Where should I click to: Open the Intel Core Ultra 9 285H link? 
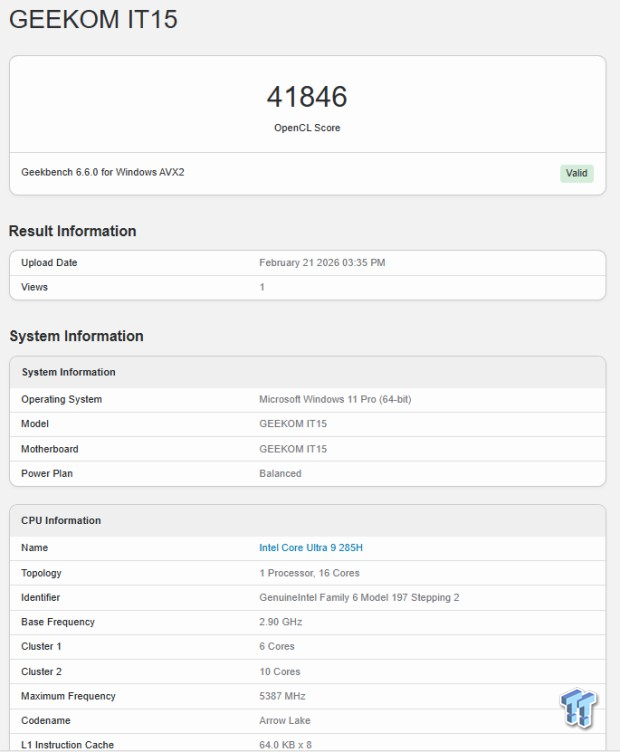pos(311,548)
